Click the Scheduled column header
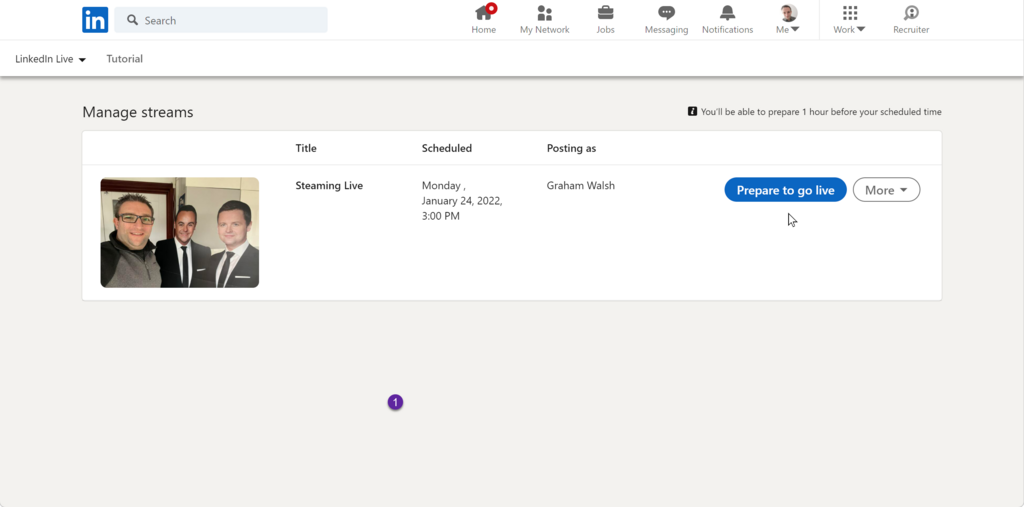 click(447, 148)
